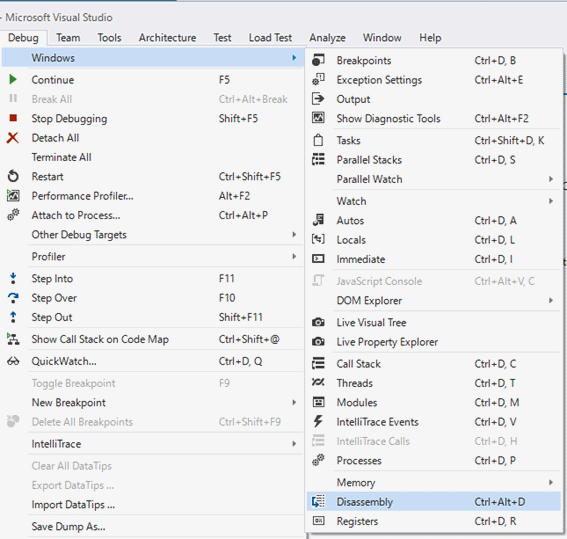The height and width of the screenshot is (539, 567).
Task: Click the Processes gears icon
Action: tap(318, 460)
